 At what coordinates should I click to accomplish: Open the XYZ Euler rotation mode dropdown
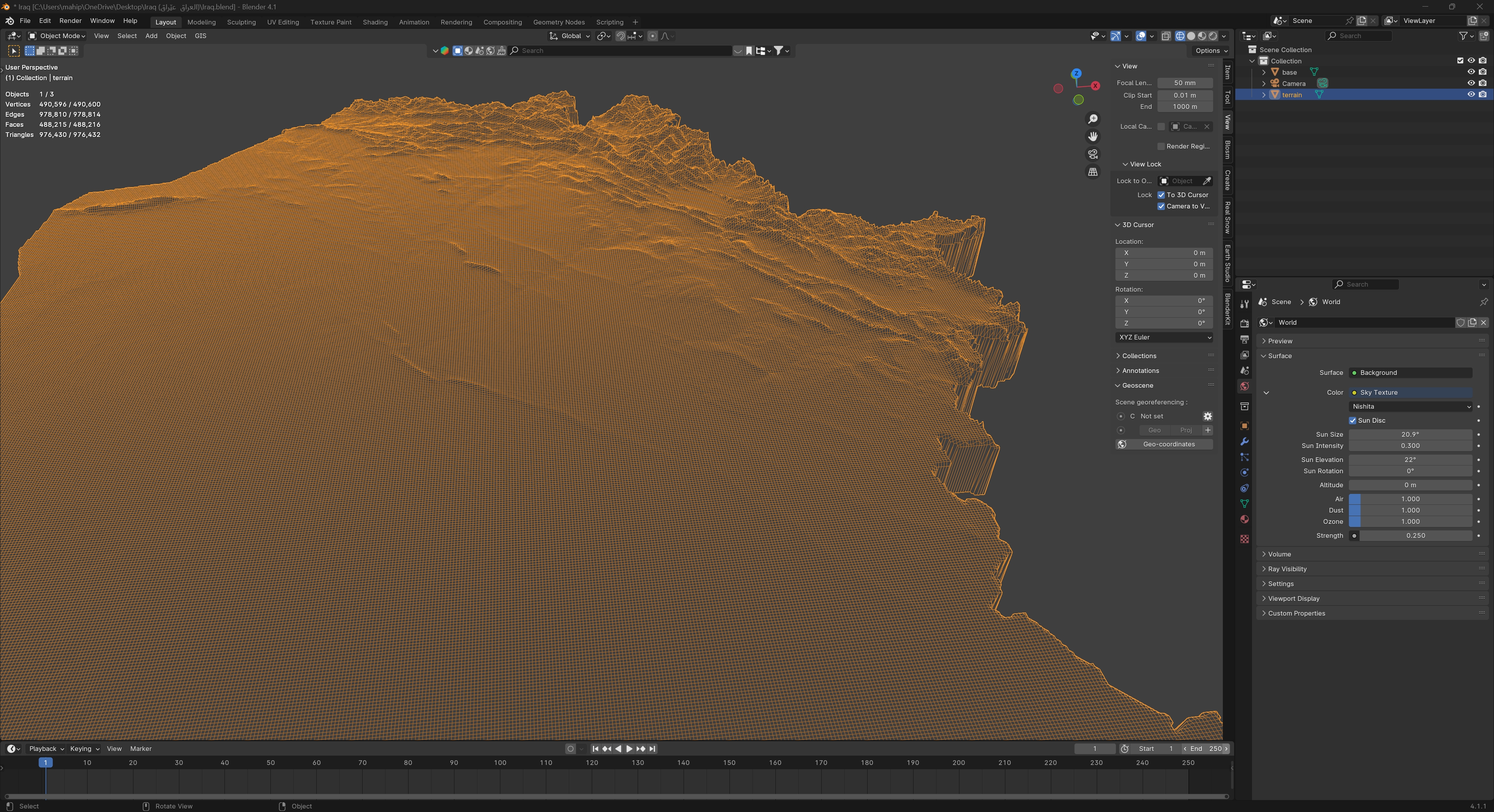click(1163, 337)
